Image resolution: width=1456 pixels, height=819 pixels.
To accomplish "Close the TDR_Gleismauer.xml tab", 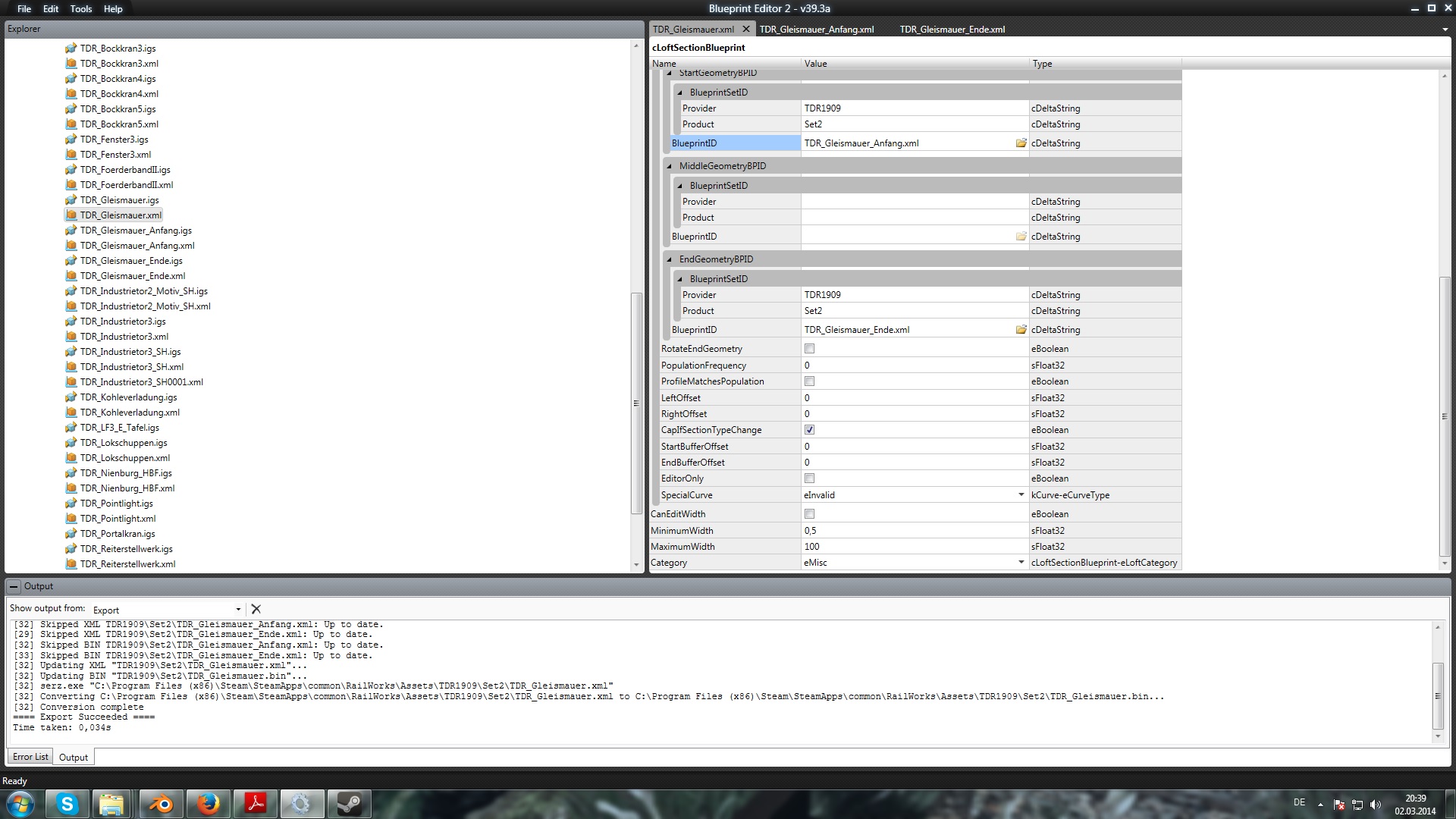I will coord(745,29).
